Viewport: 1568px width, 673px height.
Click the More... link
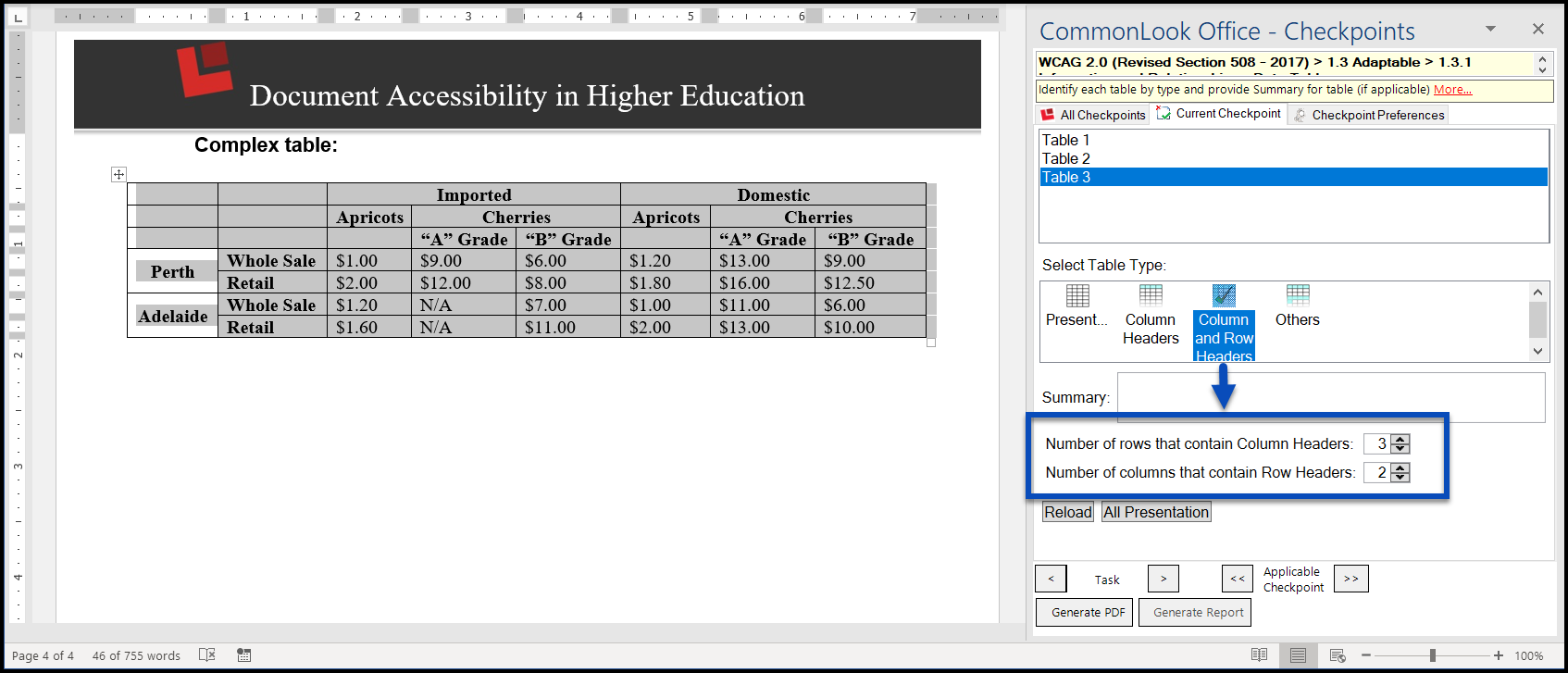[x=1452, y=90]
